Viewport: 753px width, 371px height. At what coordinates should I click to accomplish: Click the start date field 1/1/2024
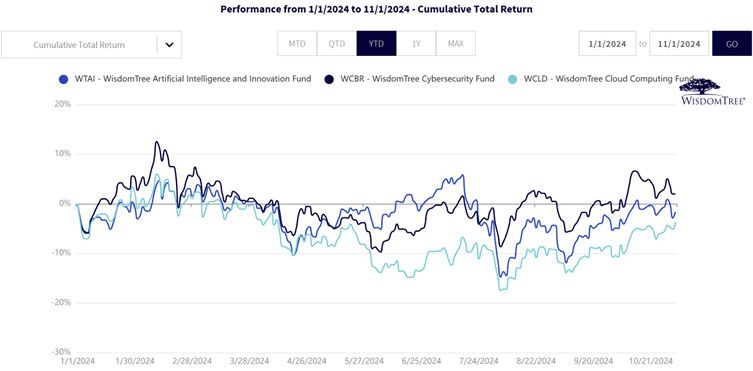pos(607,44)
